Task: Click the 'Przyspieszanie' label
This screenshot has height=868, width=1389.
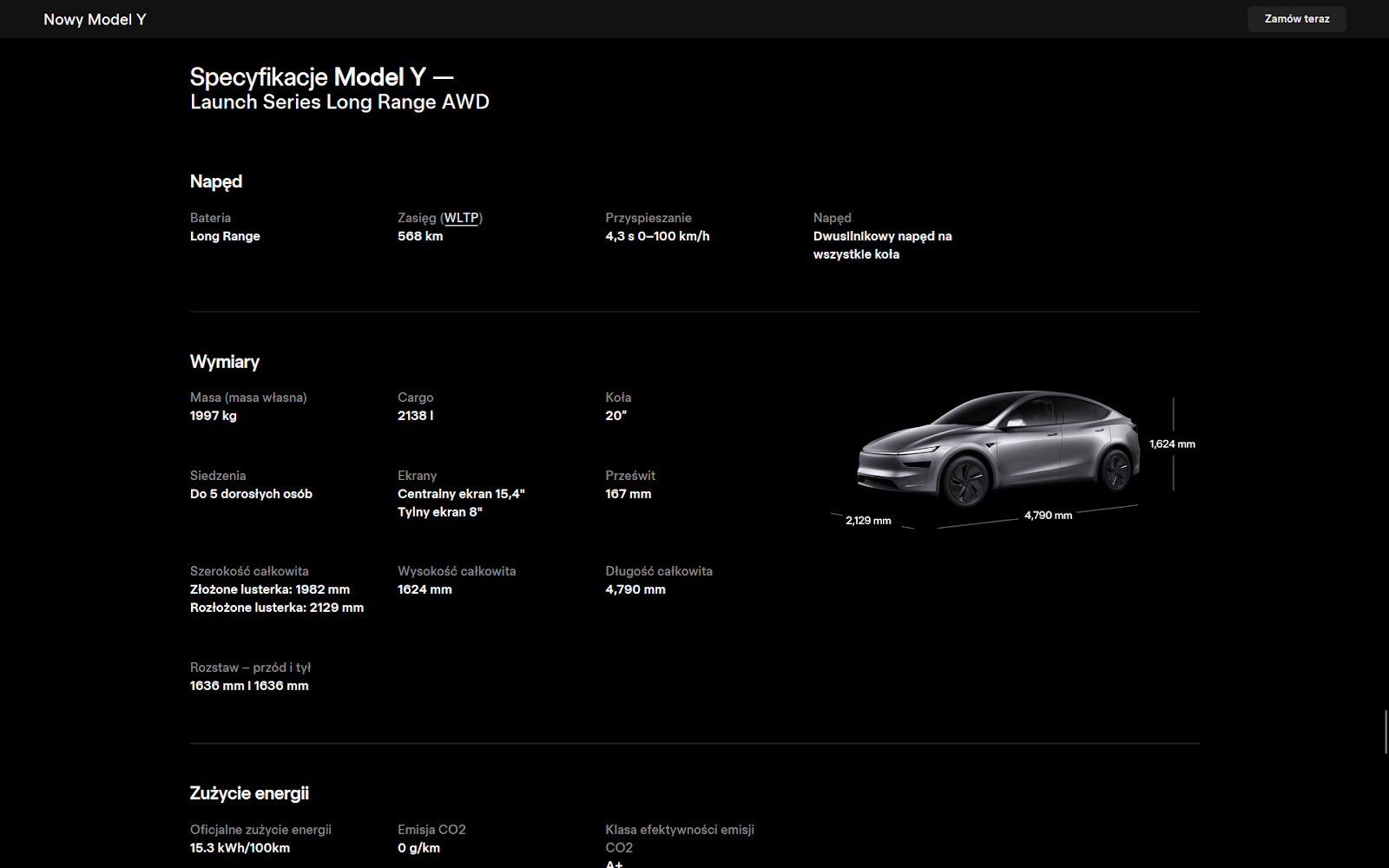Action: [648, 218]
